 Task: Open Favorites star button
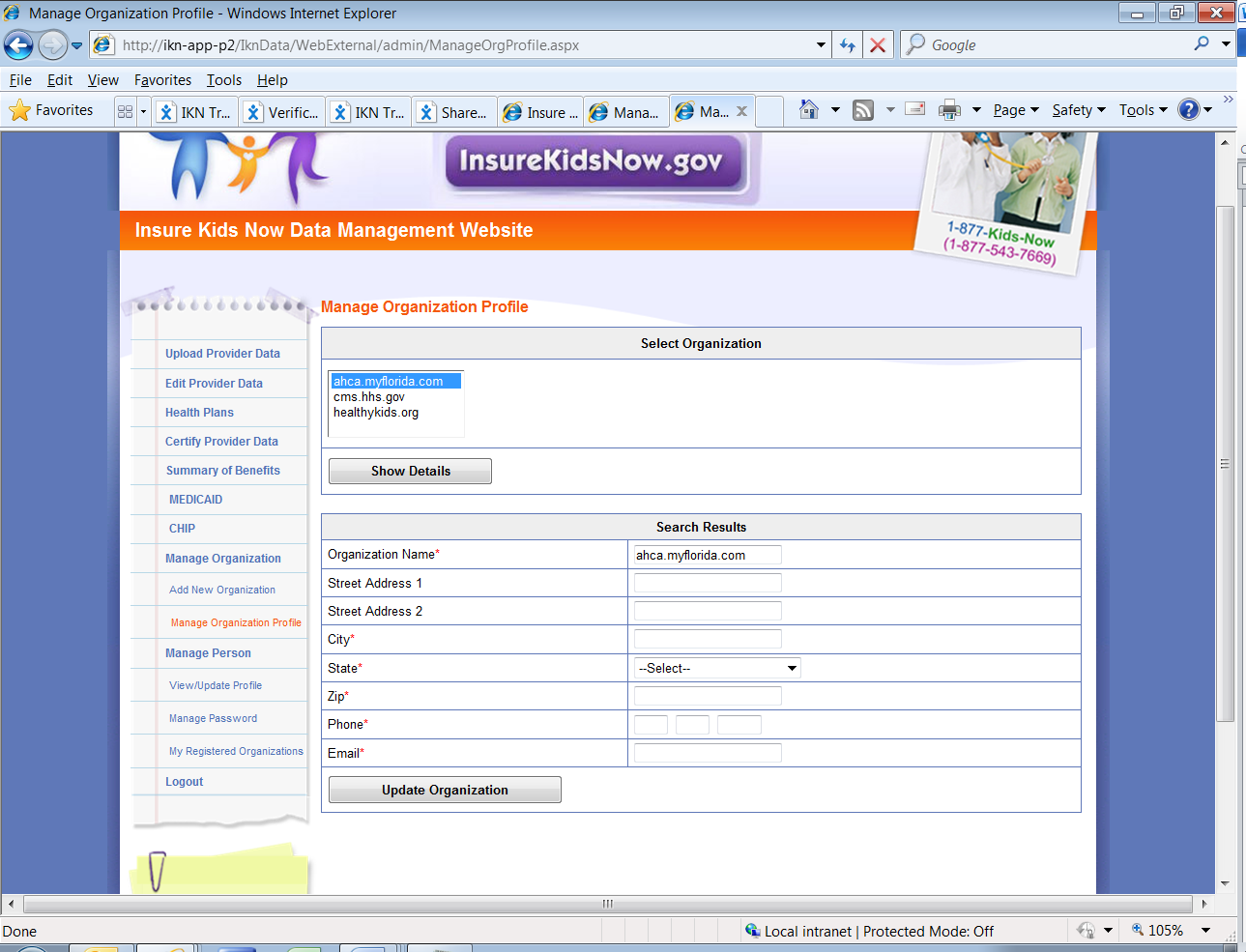(x=51, y=110)
